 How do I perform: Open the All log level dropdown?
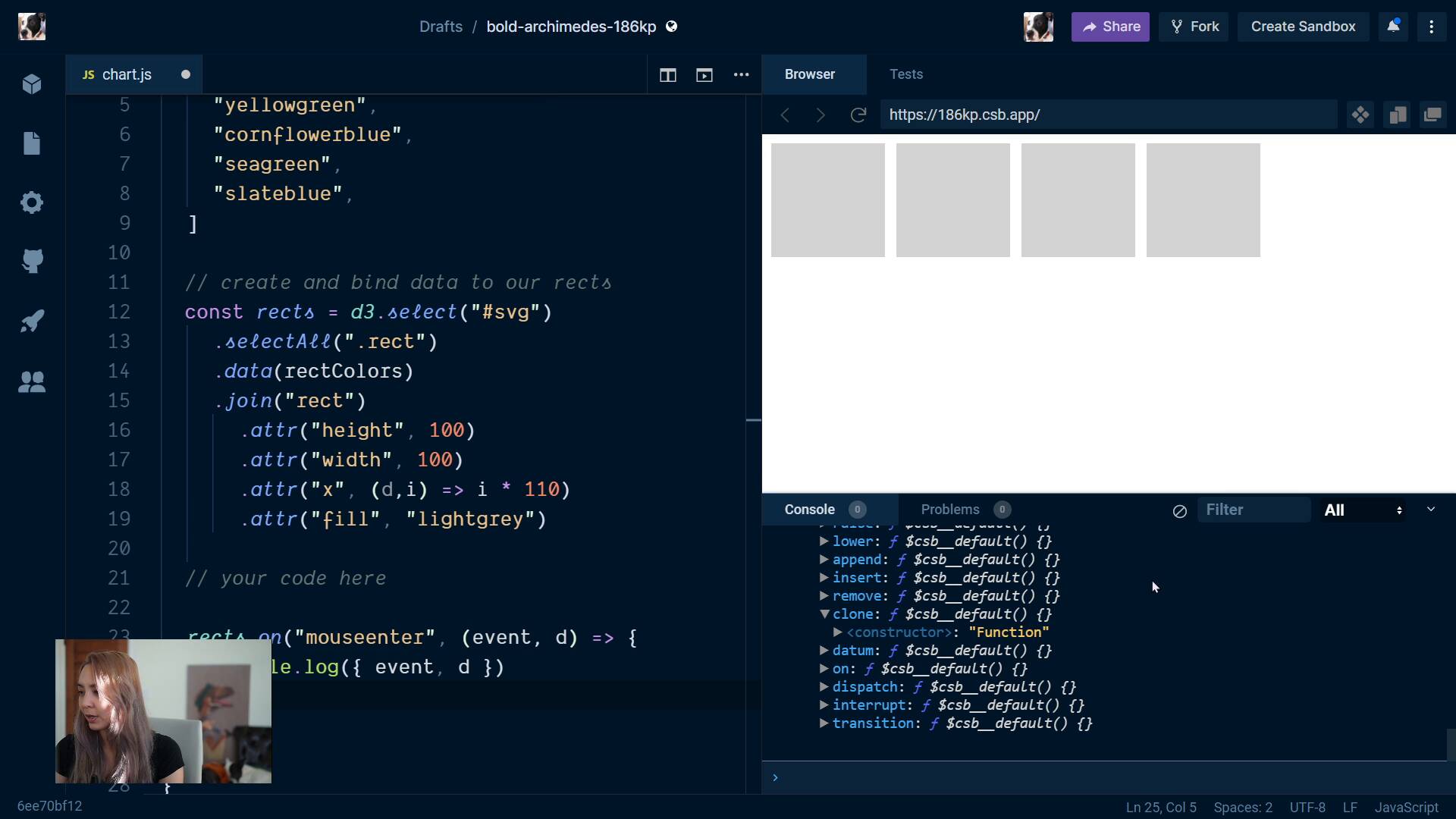click(x=1363, y=510)
